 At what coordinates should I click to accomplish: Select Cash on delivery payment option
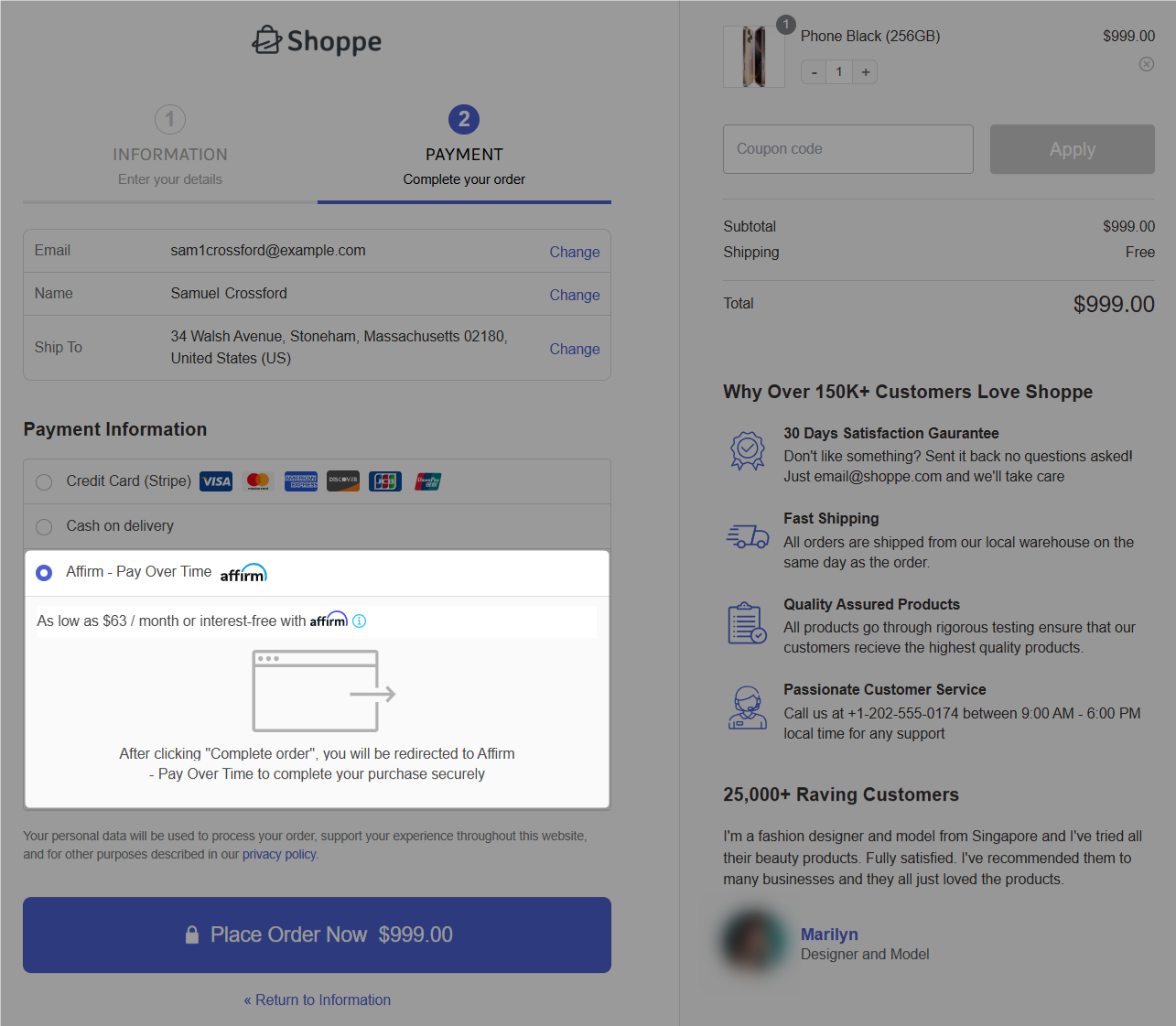click(44, 527)
